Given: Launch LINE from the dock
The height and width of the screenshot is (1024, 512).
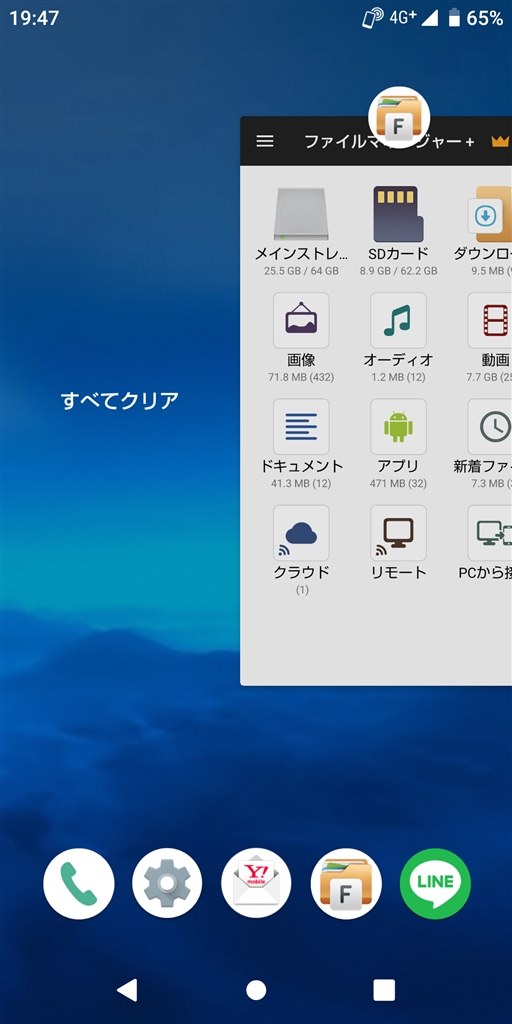Looking at the screenshot, I should pyautogui.click(x=435, y=884).
